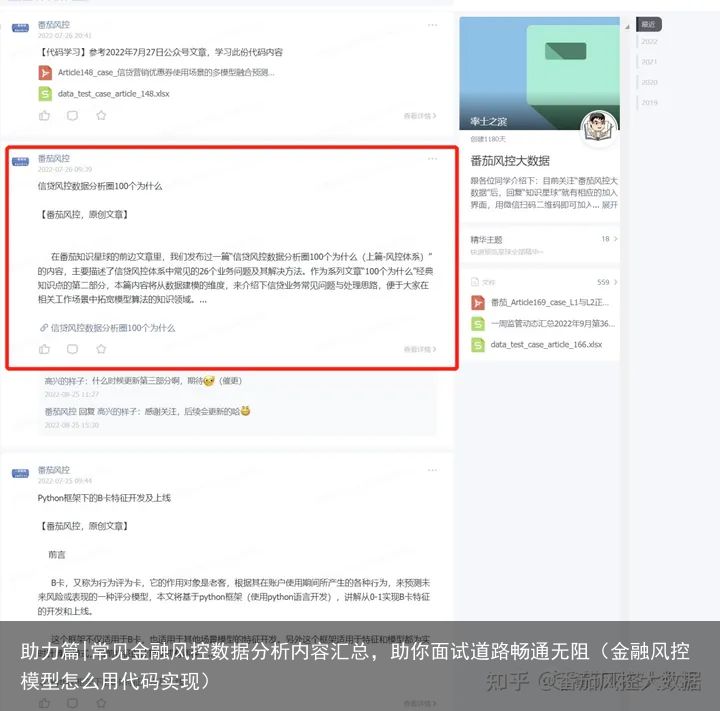Image resolution: width=720 pixels, height=711 pixels.
Task: Open more options menu on 代码学习 post
Action: pyautogui.click(x=432, y=25)
